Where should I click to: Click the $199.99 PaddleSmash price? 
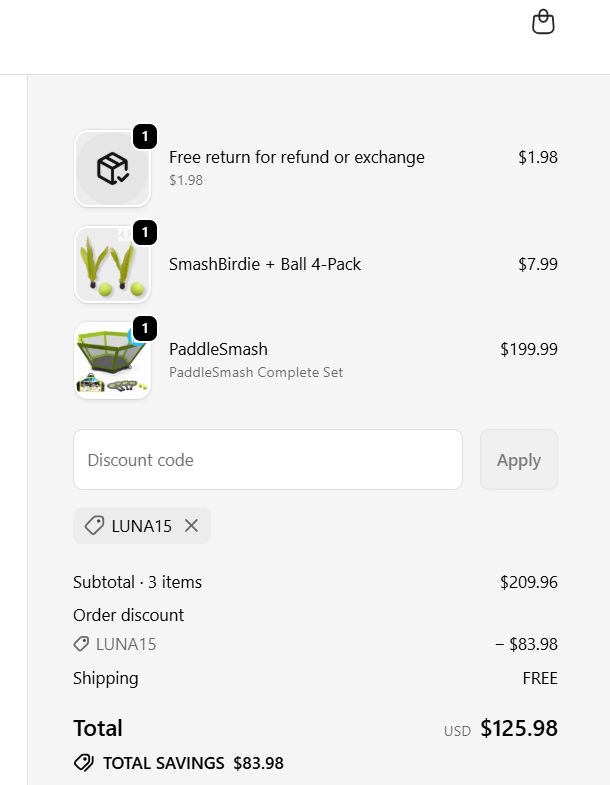coord(529,349)
